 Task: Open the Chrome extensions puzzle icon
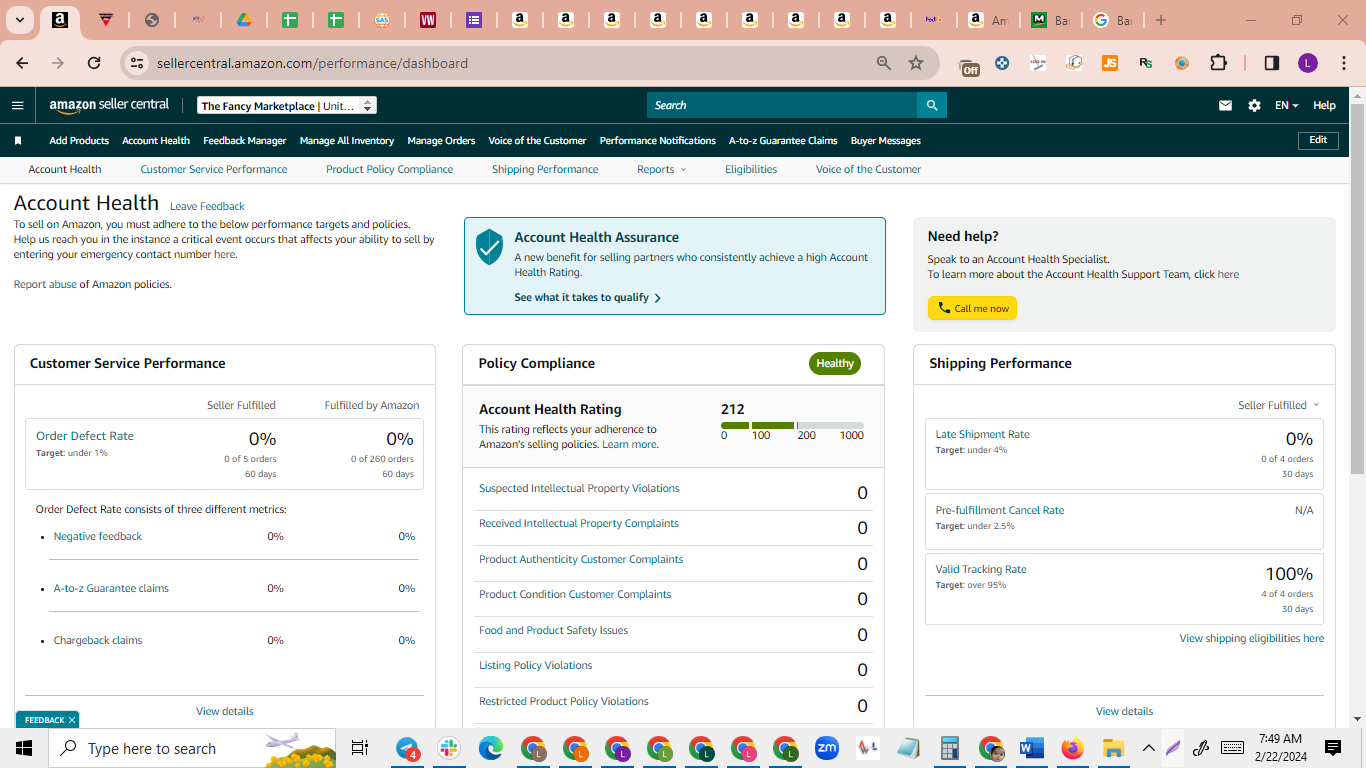coord(1218,63)
